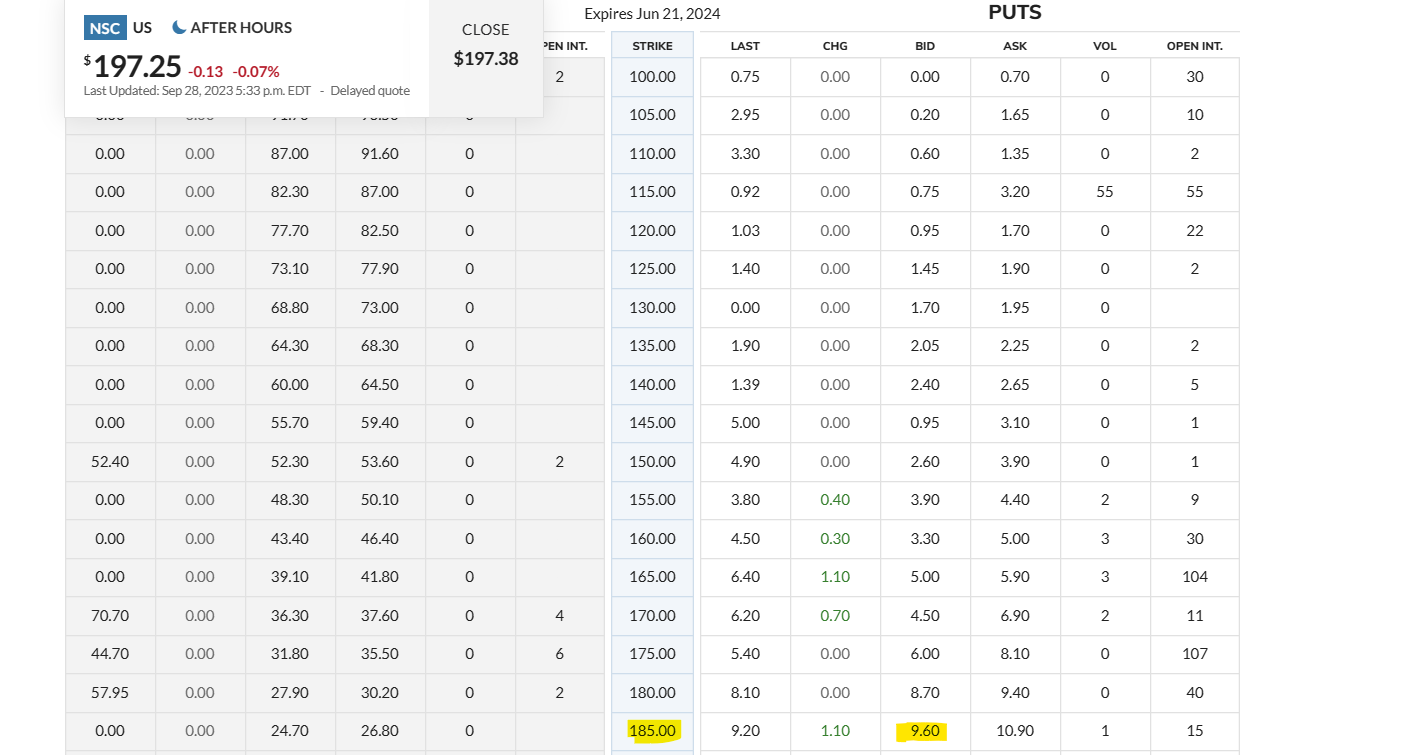Image resolution: width=1402 pixels, height=755 pixels.
Task: Select the 100.00 strike price cell
Action: click(652, 77)
